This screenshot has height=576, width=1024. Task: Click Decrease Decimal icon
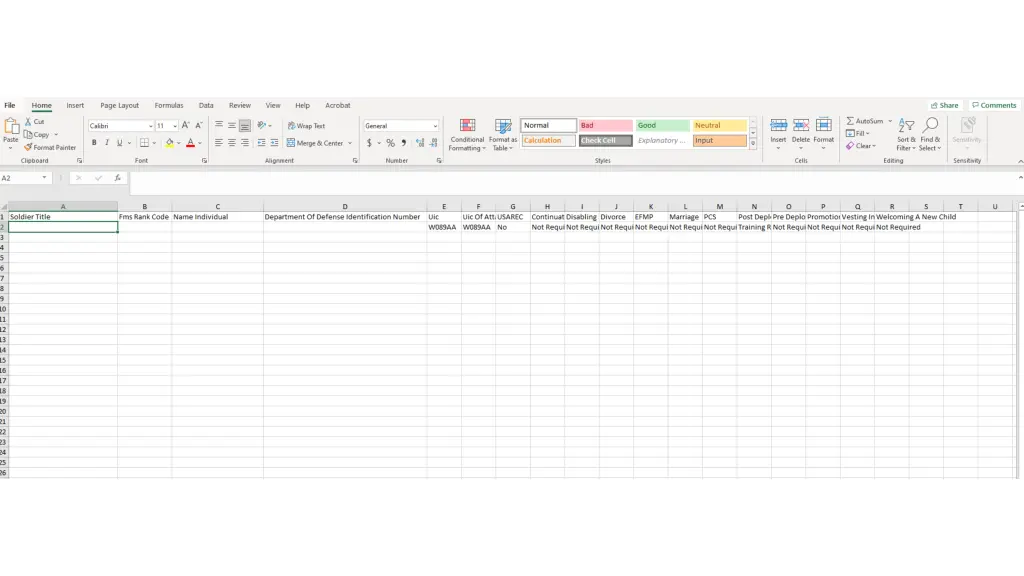click(434, 143)
